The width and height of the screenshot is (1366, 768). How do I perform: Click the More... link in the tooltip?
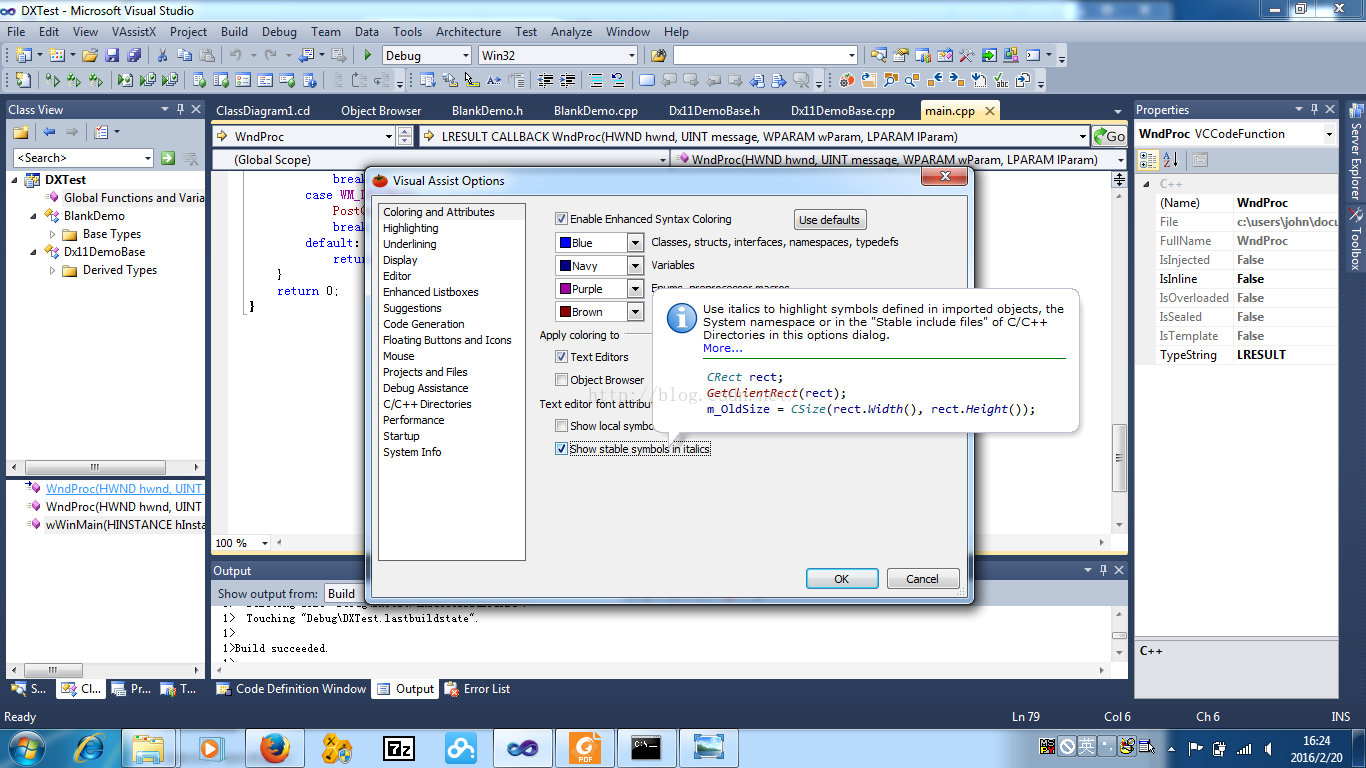click(x=723, y=348)
